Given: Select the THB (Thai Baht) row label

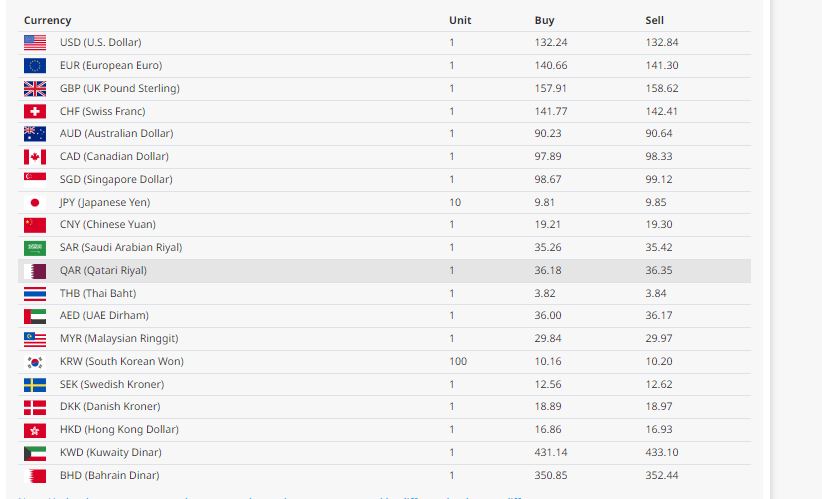Looking at the screenshot, I should tap(98, 294).
